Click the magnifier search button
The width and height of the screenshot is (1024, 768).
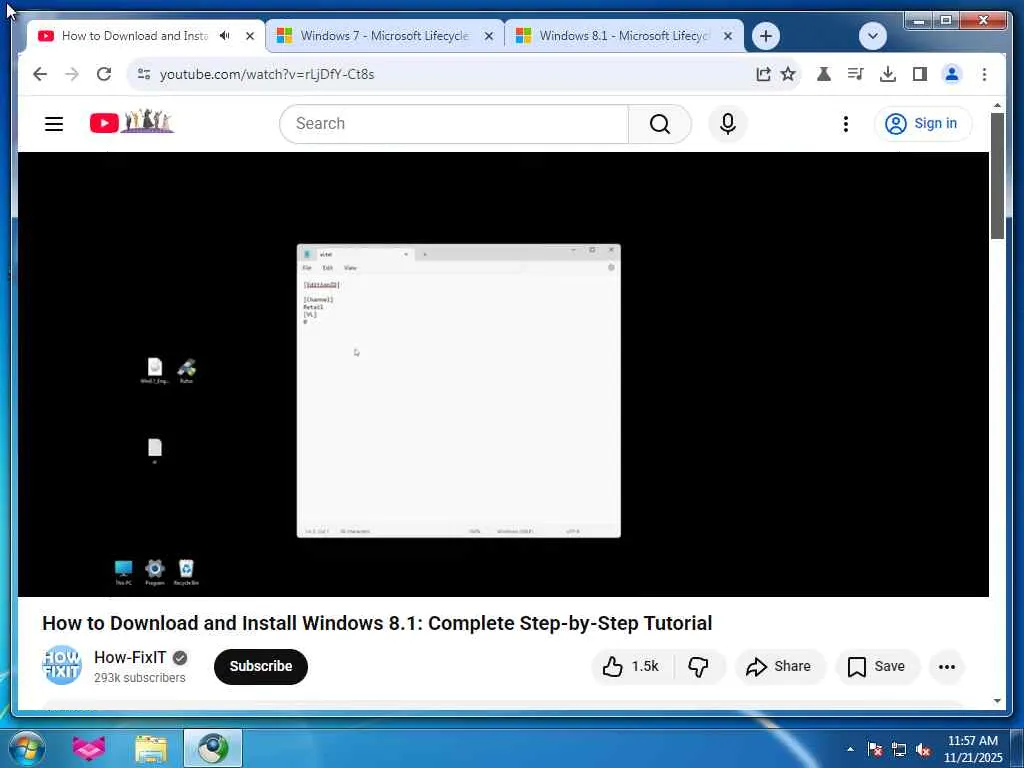(660, 123)
